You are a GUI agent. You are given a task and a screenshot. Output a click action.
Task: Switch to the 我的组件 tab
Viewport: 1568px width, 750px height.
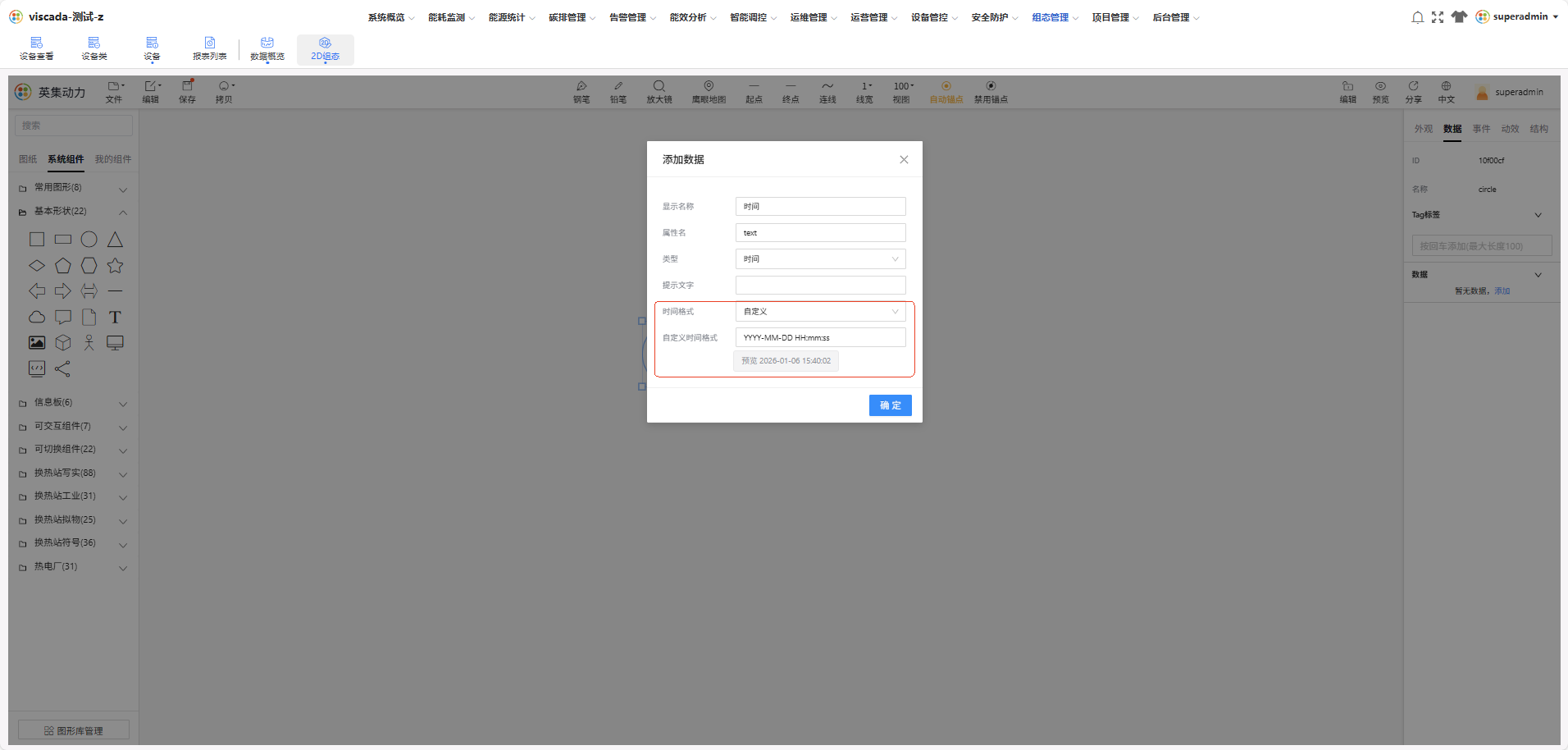point(113,159)
